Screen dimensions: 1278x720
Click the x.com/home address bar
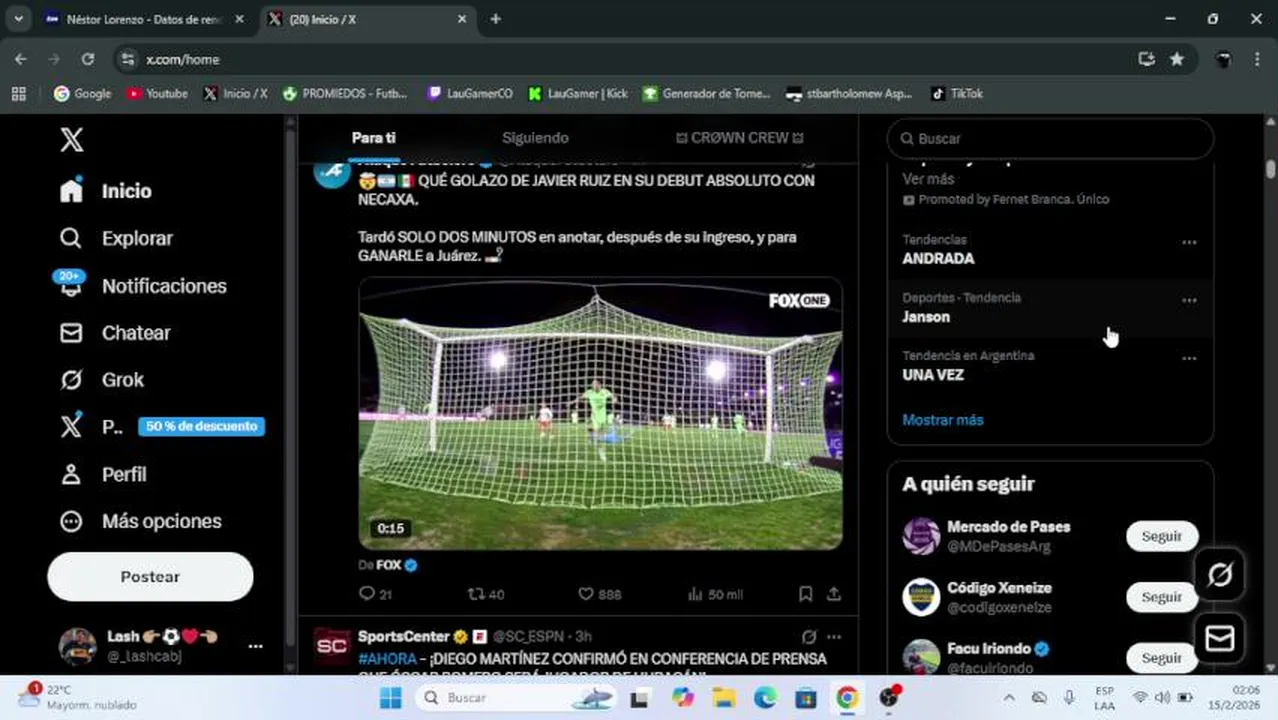point(620,59)
